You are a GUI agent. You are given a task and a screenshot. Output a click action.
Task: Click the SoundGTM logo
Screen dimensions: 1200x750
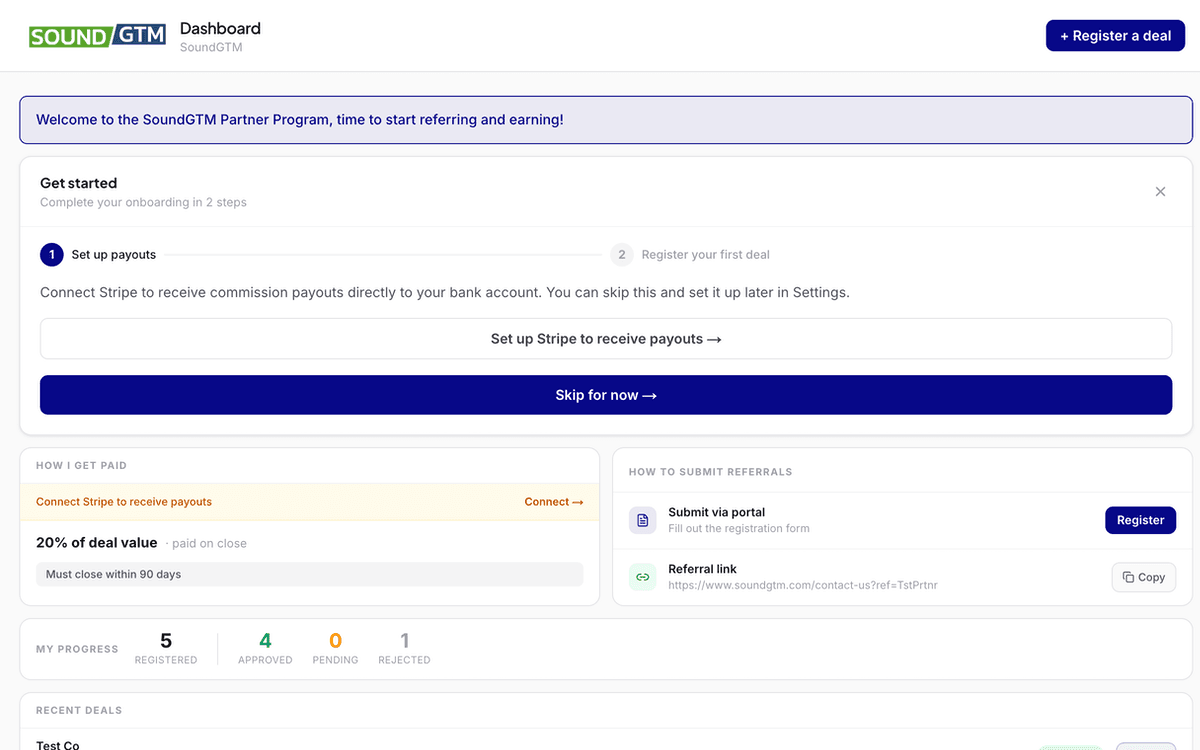click(x=97, y=35)
